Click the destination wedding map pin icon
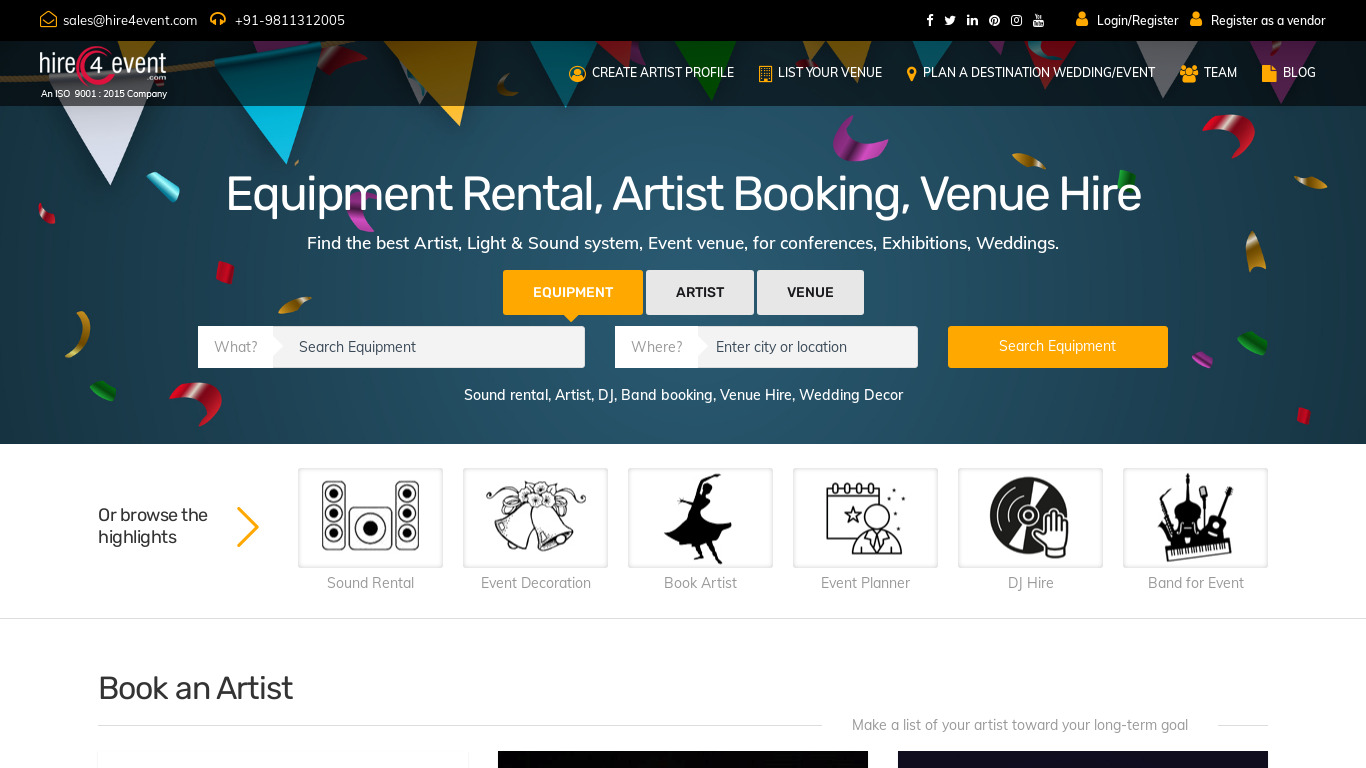This screenshot has width=1366, height=768. pyautogui.click(x=911, y=73)
